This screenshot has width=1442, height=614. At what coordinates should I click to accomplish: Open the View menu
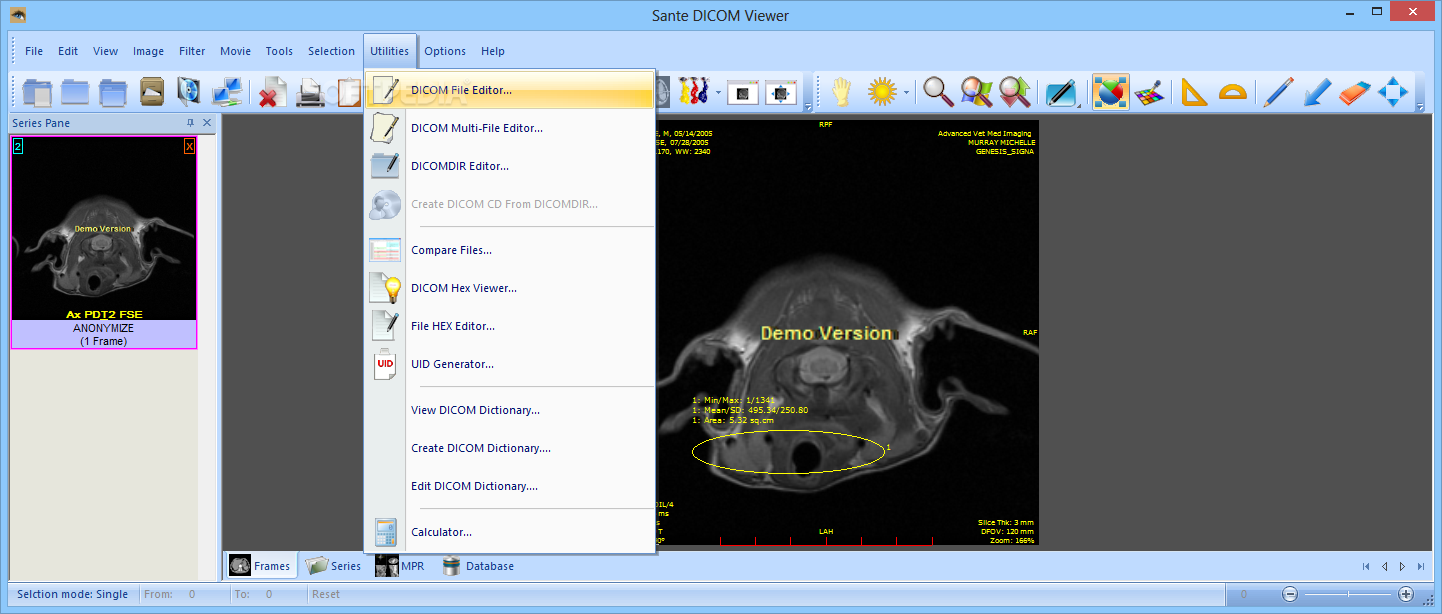[106, 51]
